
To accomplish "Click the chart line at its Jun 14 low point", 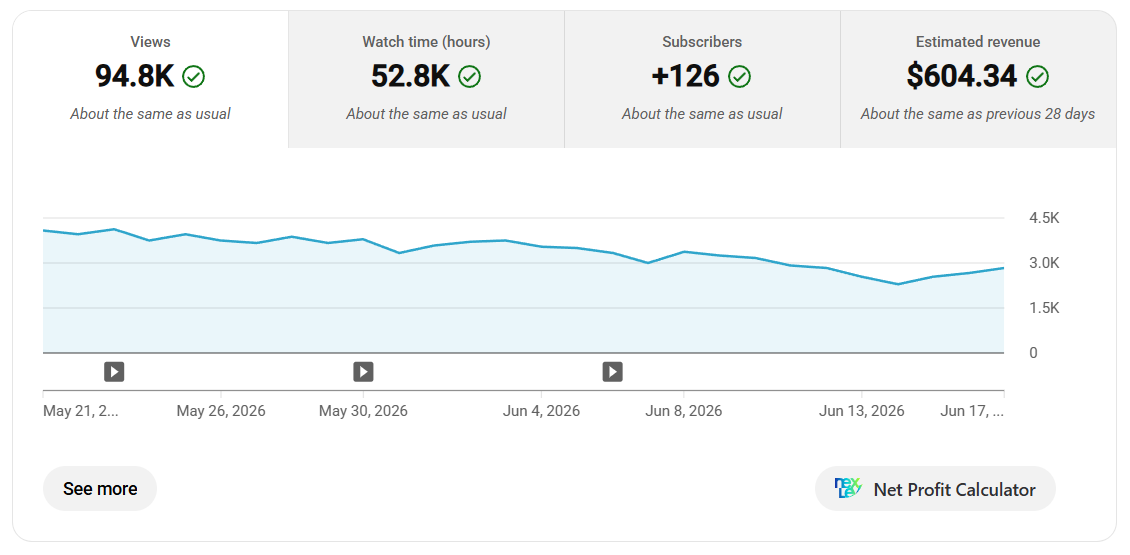I will (898, 284).
